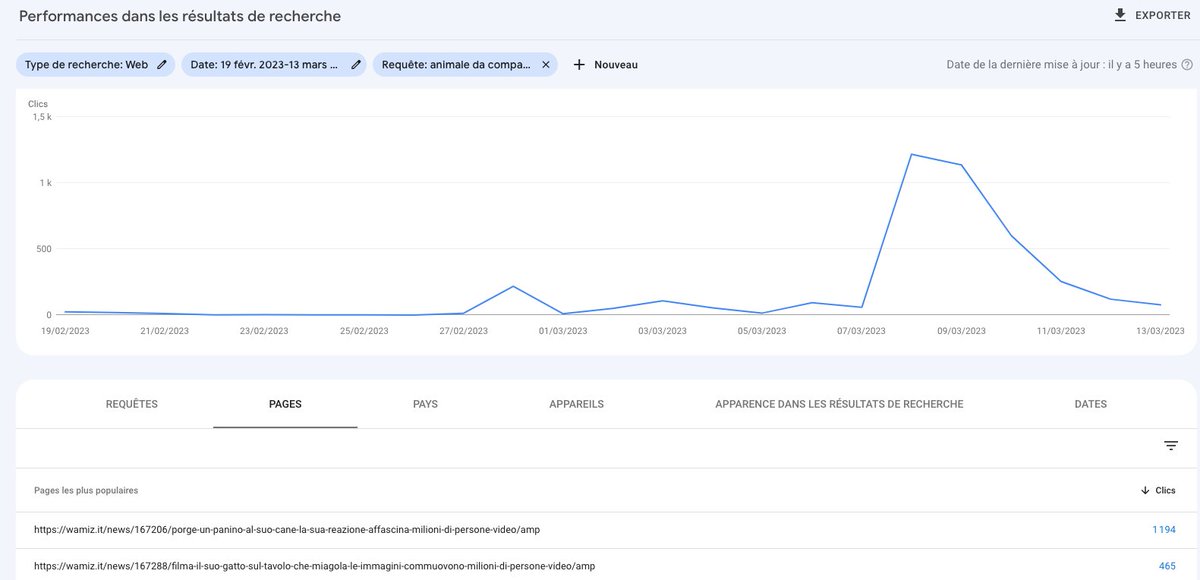Click the help icon beside the update date

(x=1187, y=63)
